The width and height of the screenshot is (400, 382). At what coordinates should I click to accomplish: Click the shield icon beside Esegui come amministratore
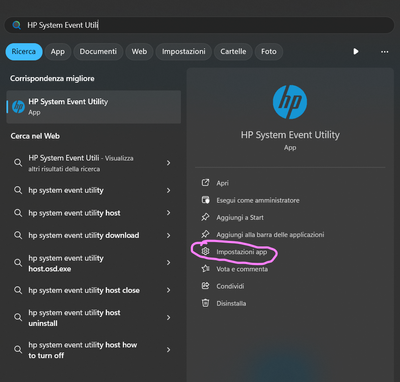pyautogui.click(x=205, y=200)
